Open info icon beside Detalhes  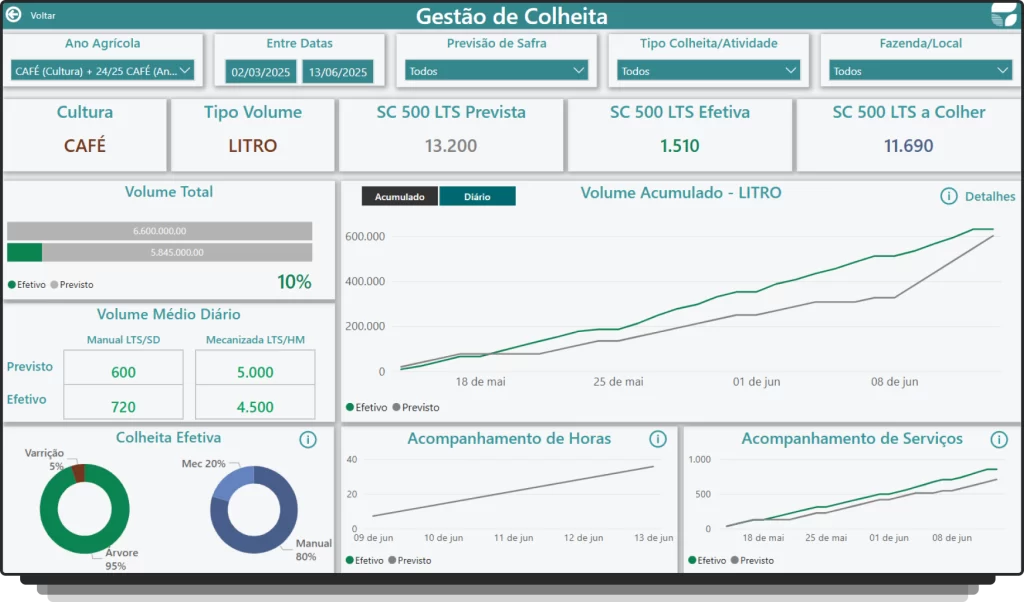[949, 196]
